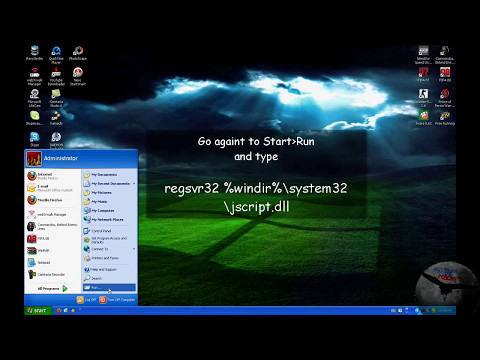Open Need for Speed desktop shortcut
The image size is (480, 360).
coord(423,55)
